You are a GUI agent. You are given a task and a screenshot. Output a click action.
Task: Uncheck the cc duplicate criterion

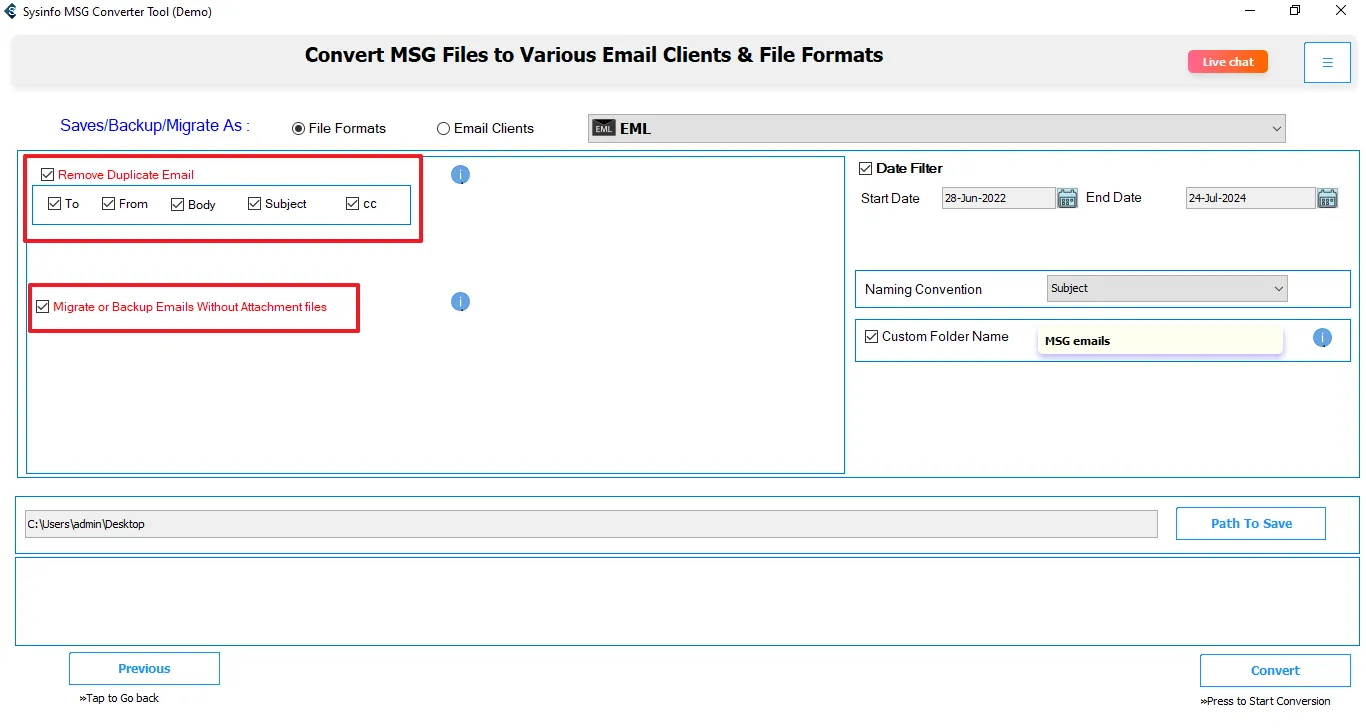coord(352,204)
